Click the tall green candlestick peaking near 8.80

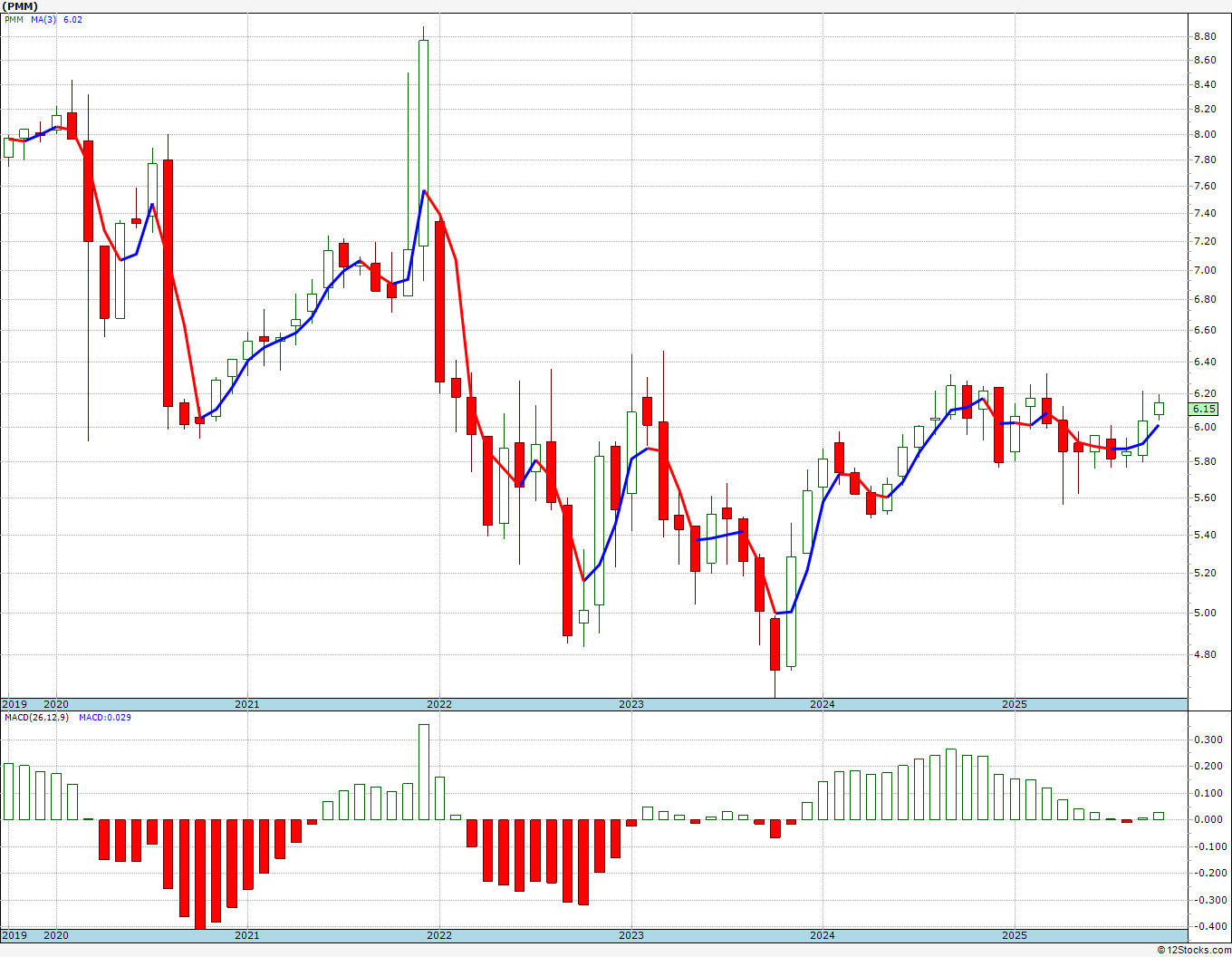pyautogui.click(x=423, y=143)
